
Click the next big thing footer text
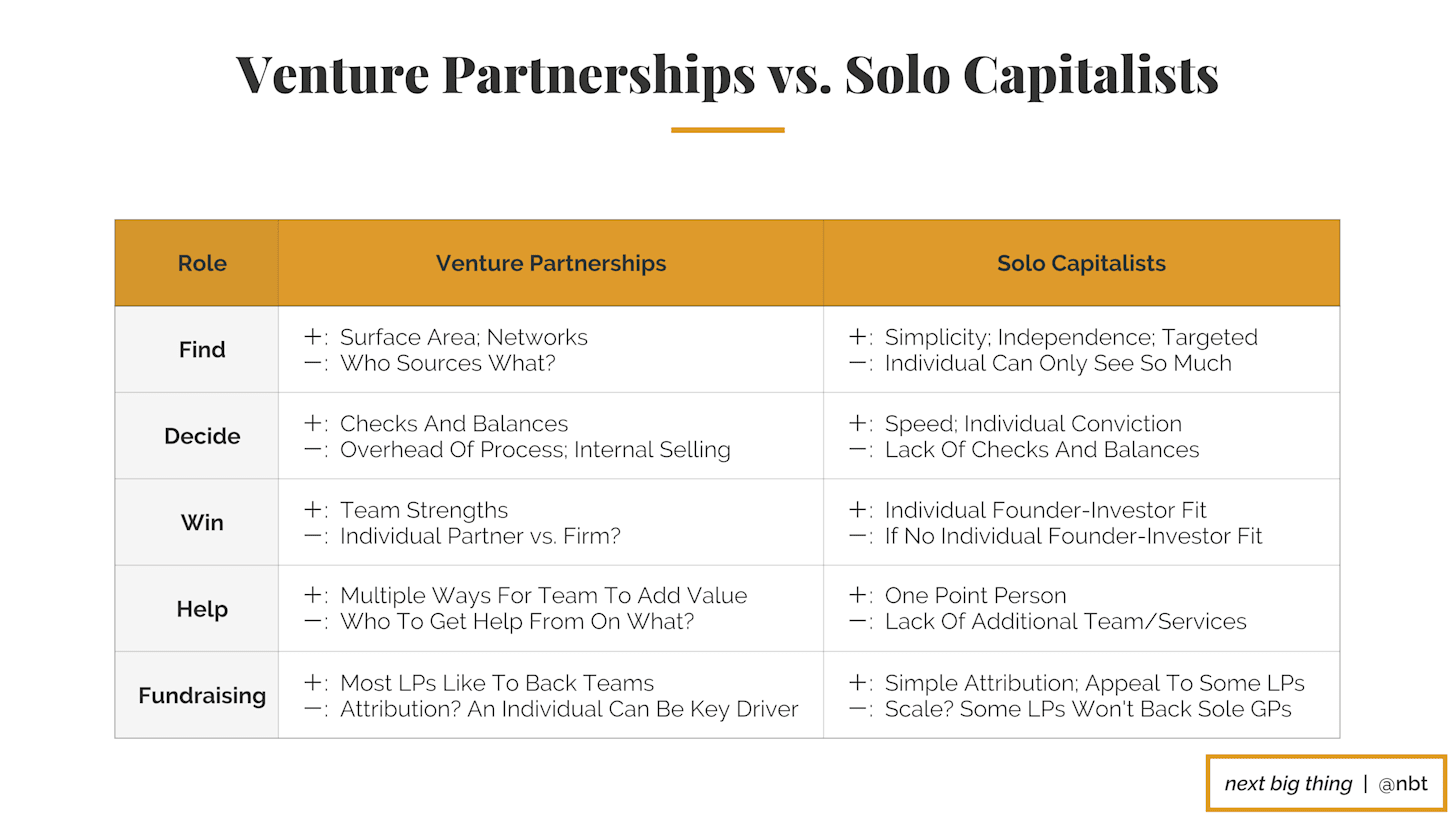point(1288,784)
